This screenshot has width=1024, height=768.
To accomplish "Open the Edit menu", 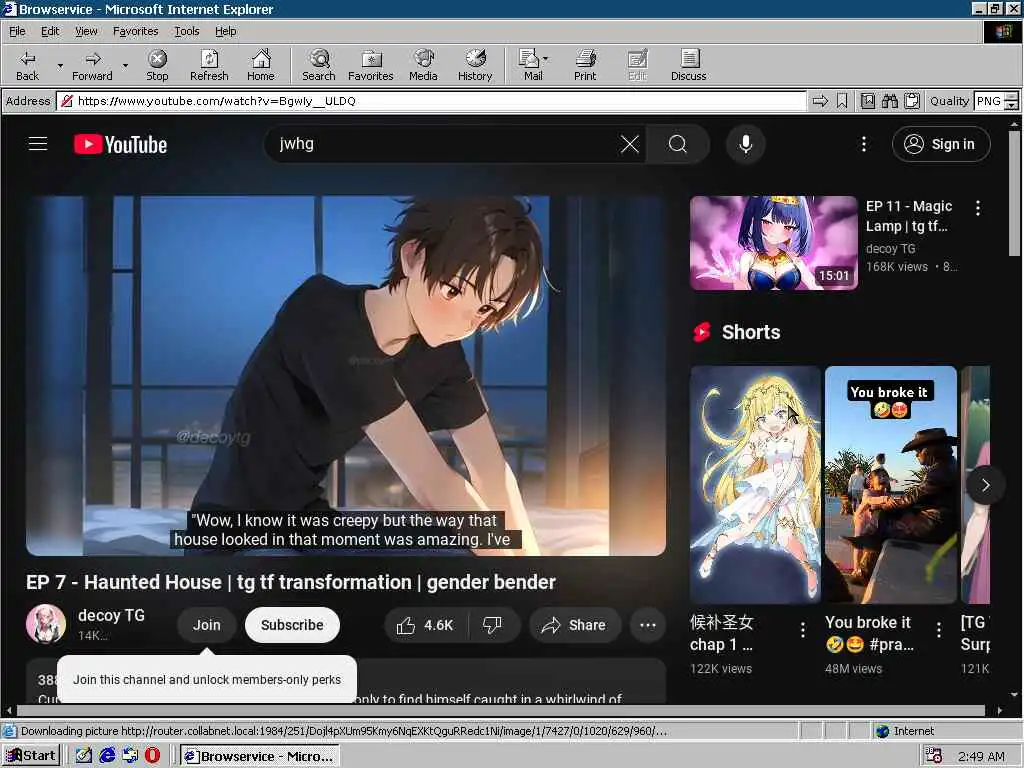I will tap(50, 31).
